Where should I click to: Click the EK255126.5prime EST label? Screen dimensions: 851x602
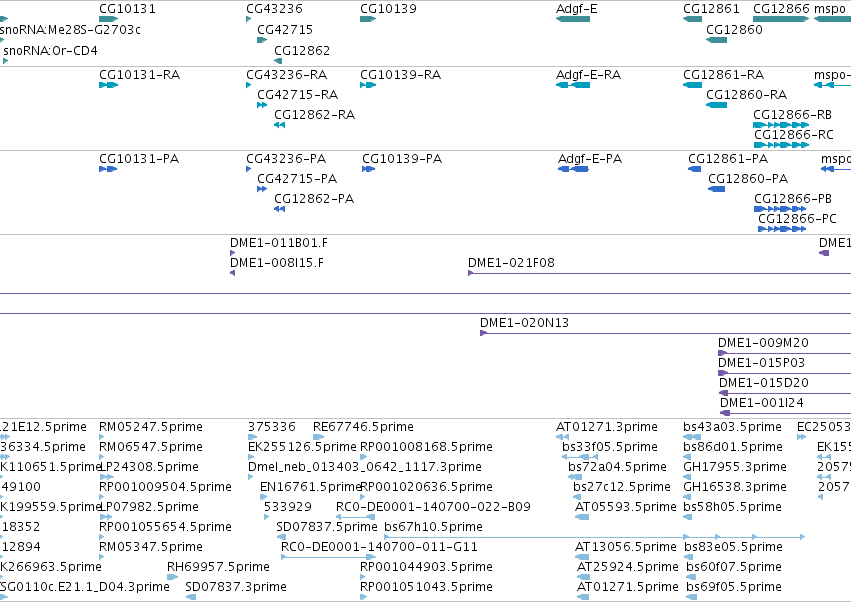pyautogui.click(x=302, y=447)
